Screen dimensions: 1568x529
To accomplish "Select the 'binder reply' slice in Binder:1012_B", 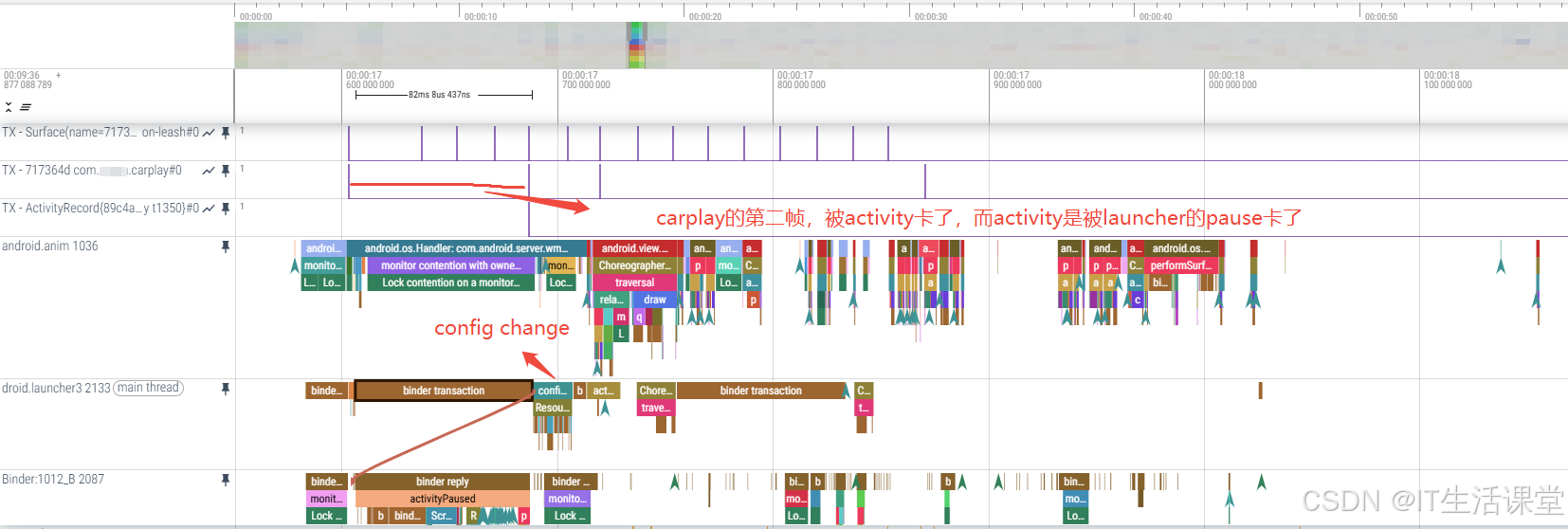I will (443, 482).
